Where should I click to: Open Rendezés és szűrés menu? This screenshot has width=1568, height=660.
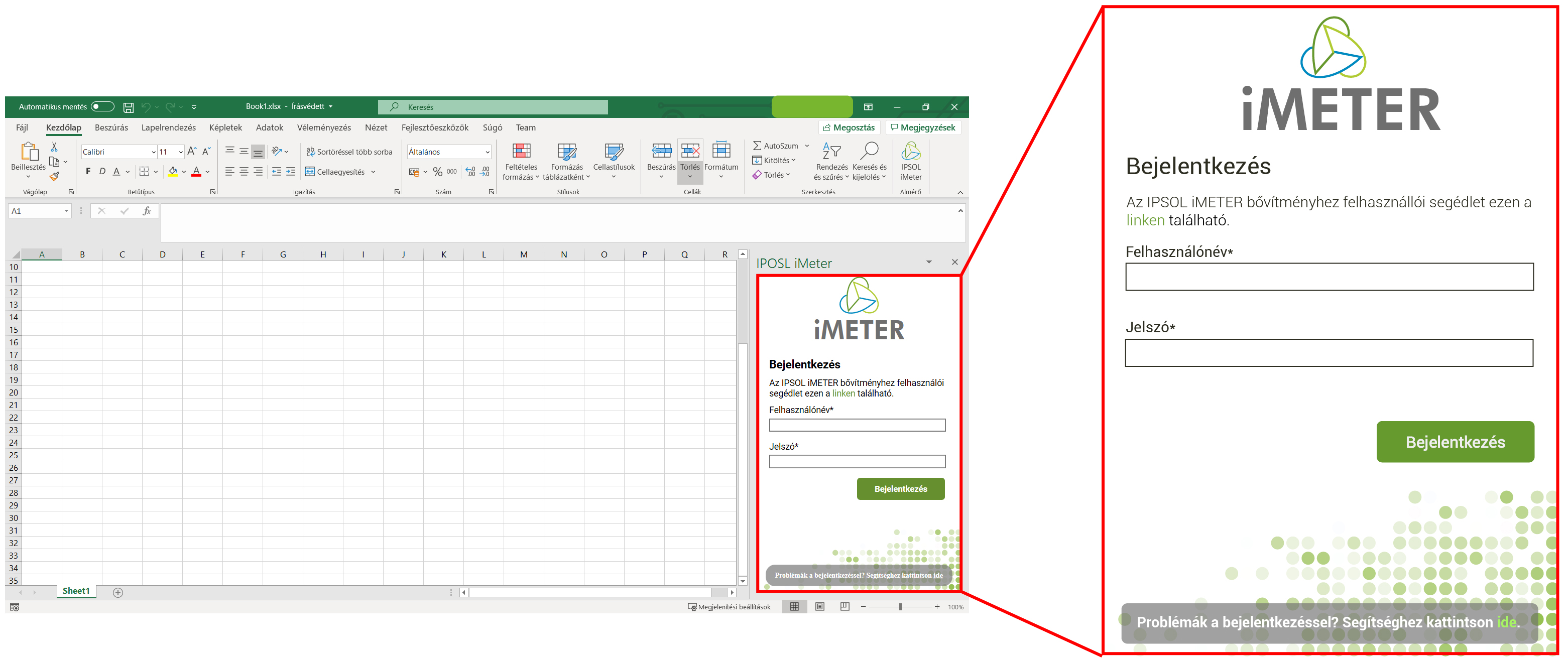831,162
